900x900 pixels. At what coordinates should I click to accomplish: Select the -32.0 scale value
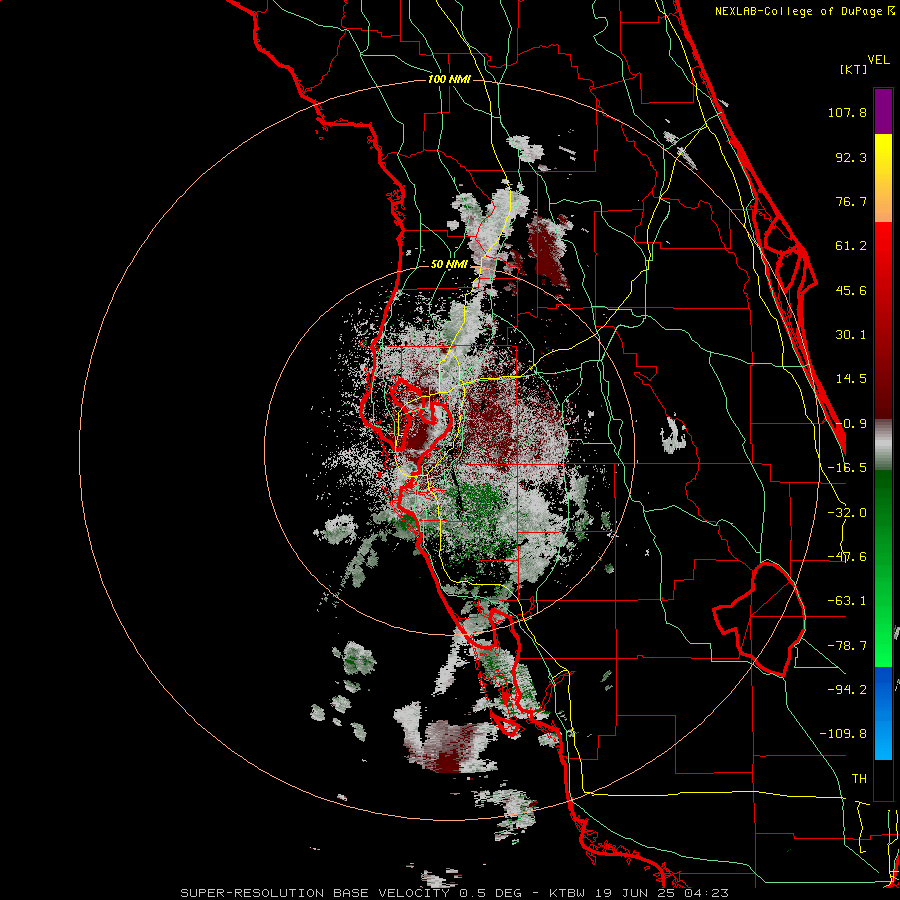pos(847,513)
